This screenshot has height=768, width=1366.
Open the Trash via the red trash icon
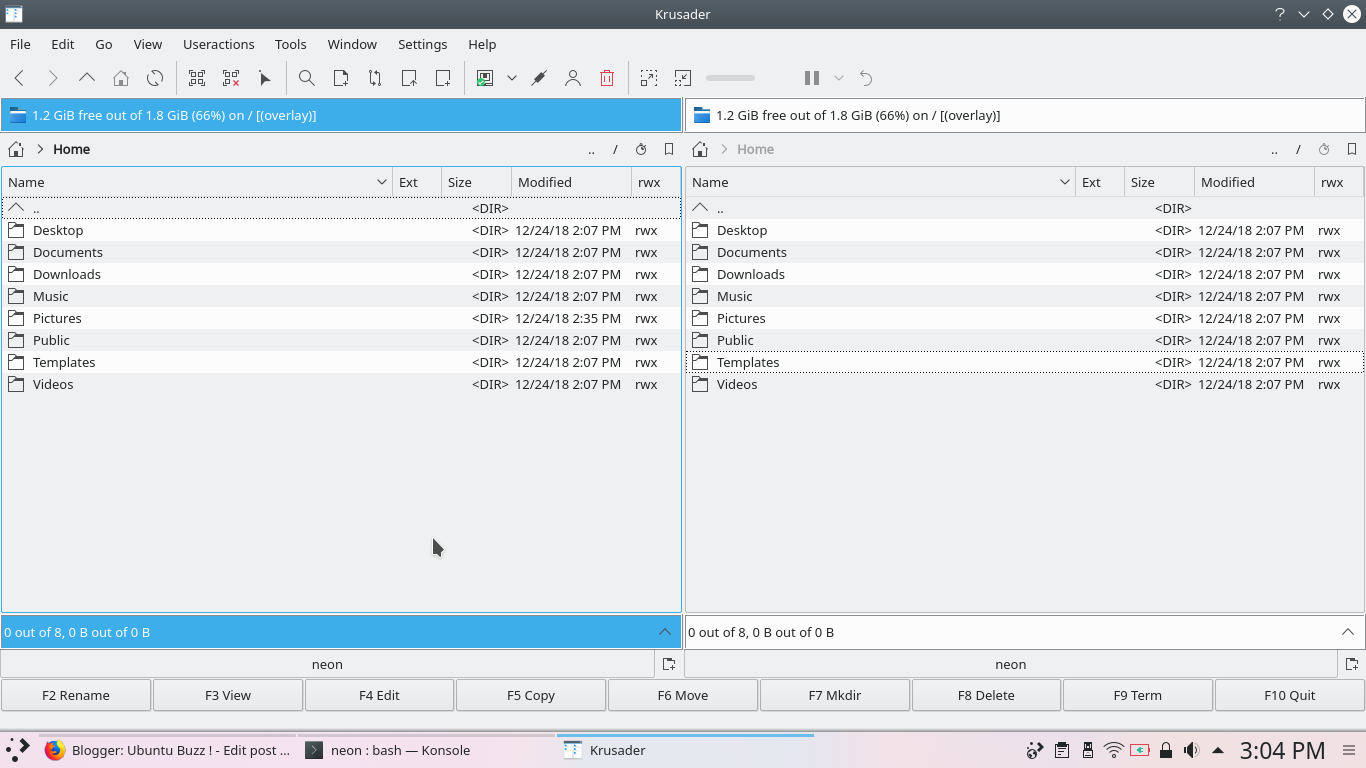(x=607, y=77)
